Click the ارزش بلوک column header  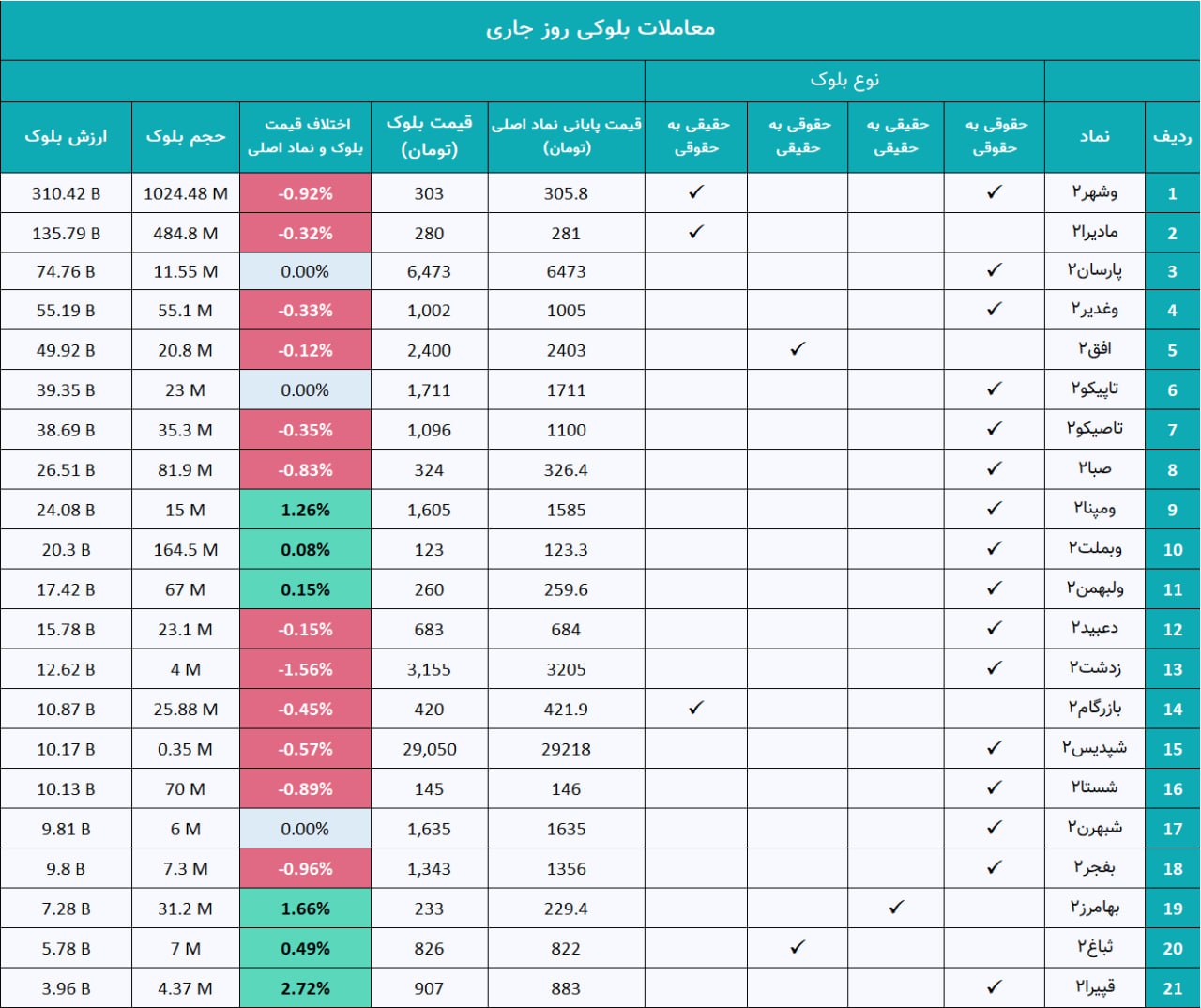point(66,136)
